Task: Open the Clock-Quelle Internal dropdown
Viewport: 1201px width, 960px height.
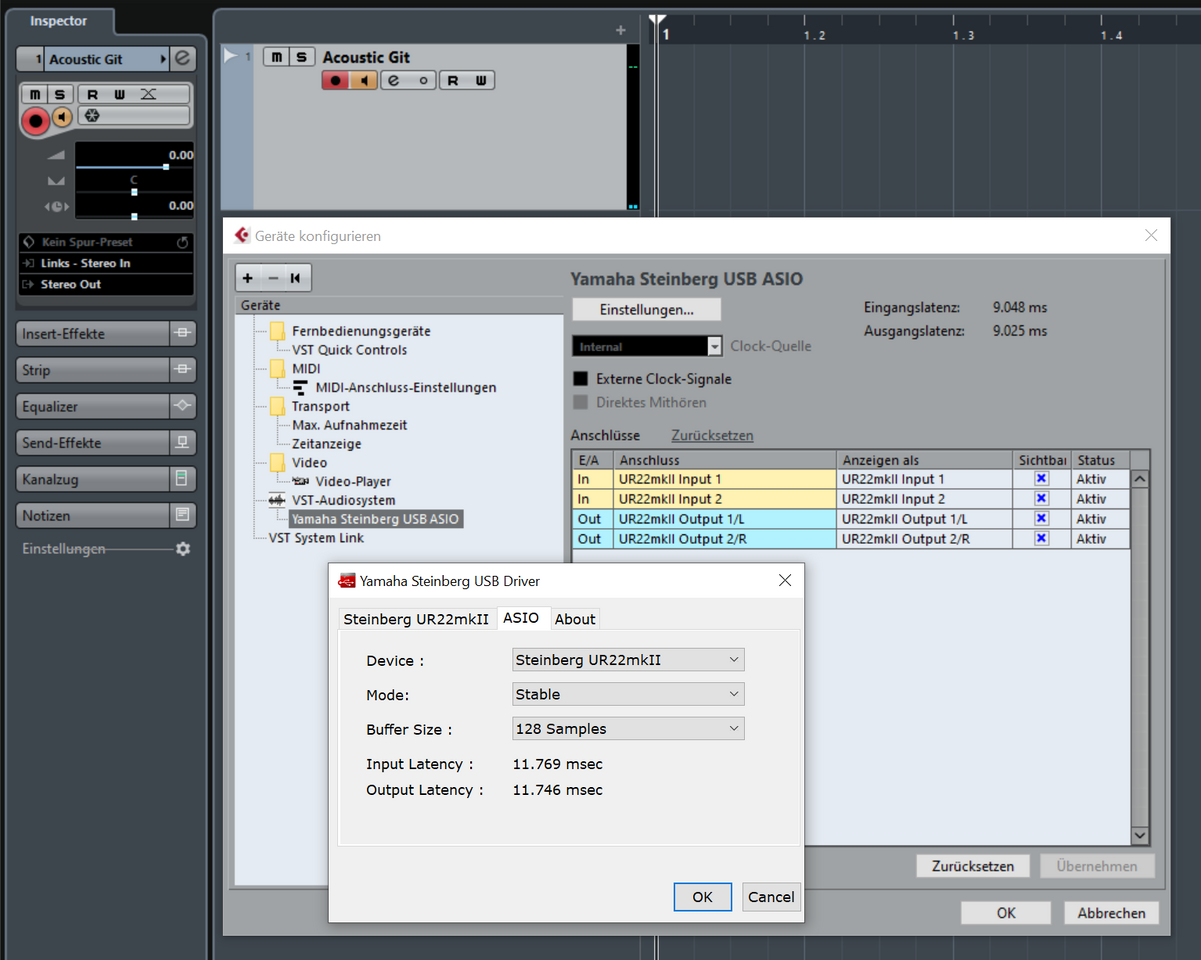Action: pyautogui.click(x=647, y=346)
